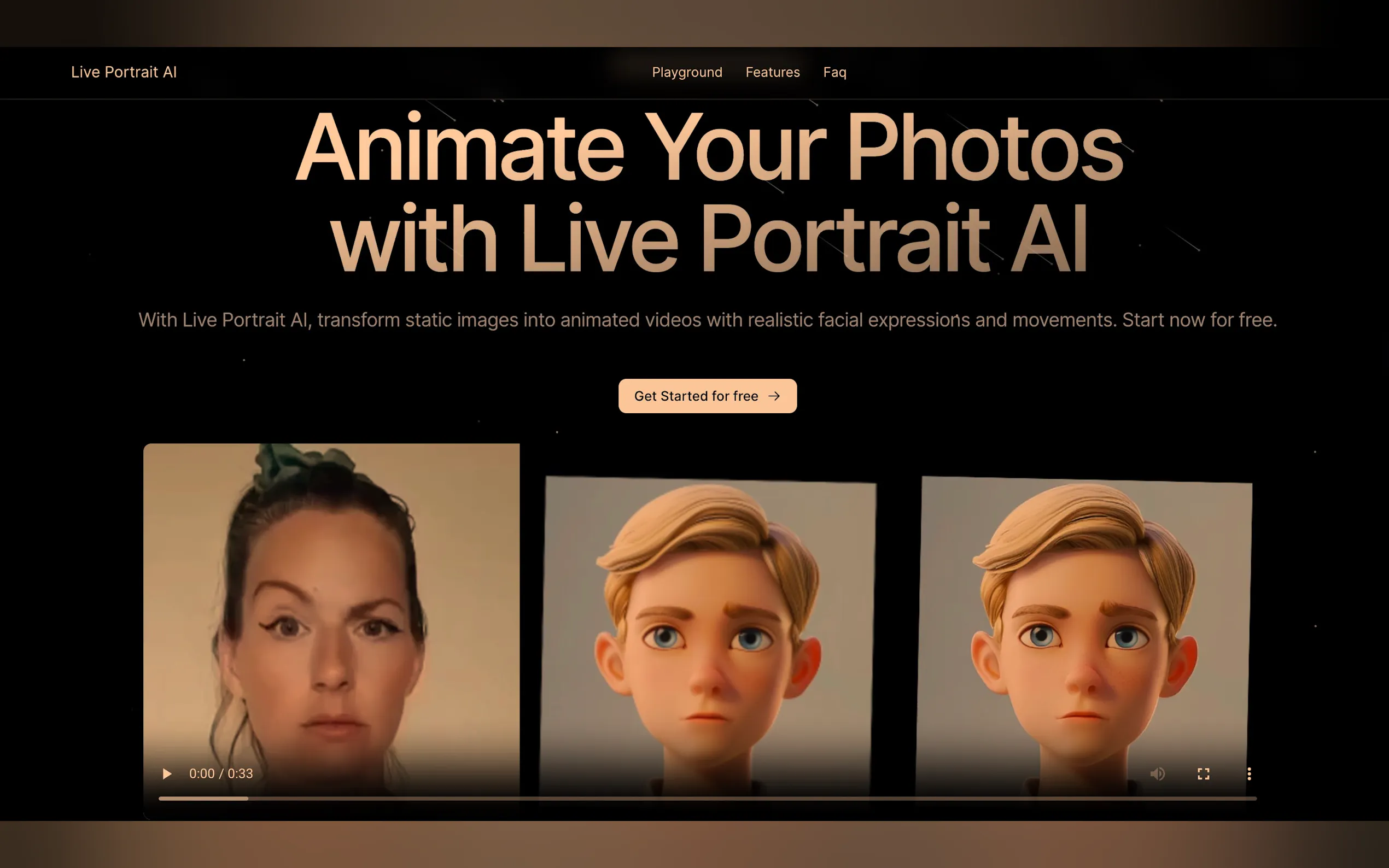The image size is (1389, 868).
Task: Click the arrow icon in Get Started button
Action: coord(774,396)
